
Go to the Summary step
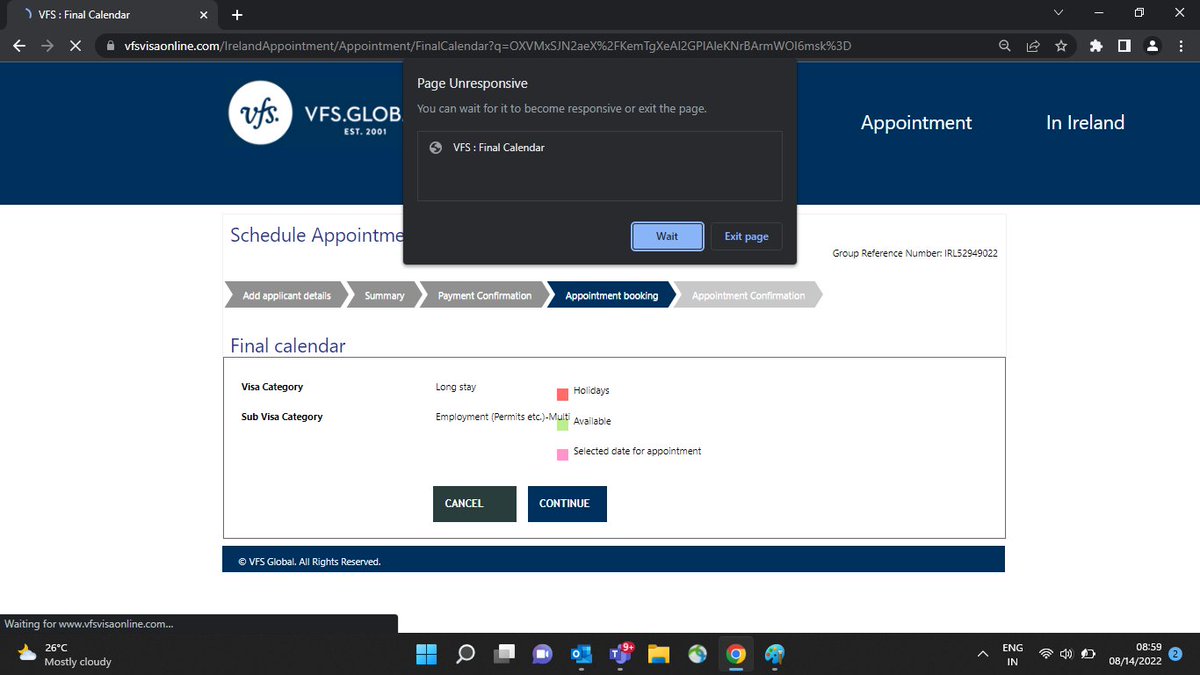[x=385, y=296]
